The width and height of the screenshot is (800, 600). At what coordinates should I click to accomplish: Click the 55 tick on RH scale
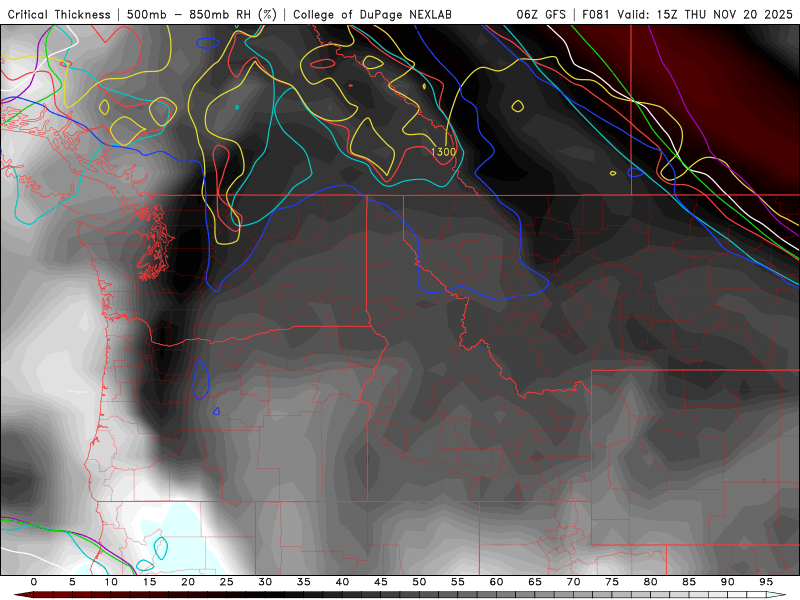coord(458,582)
